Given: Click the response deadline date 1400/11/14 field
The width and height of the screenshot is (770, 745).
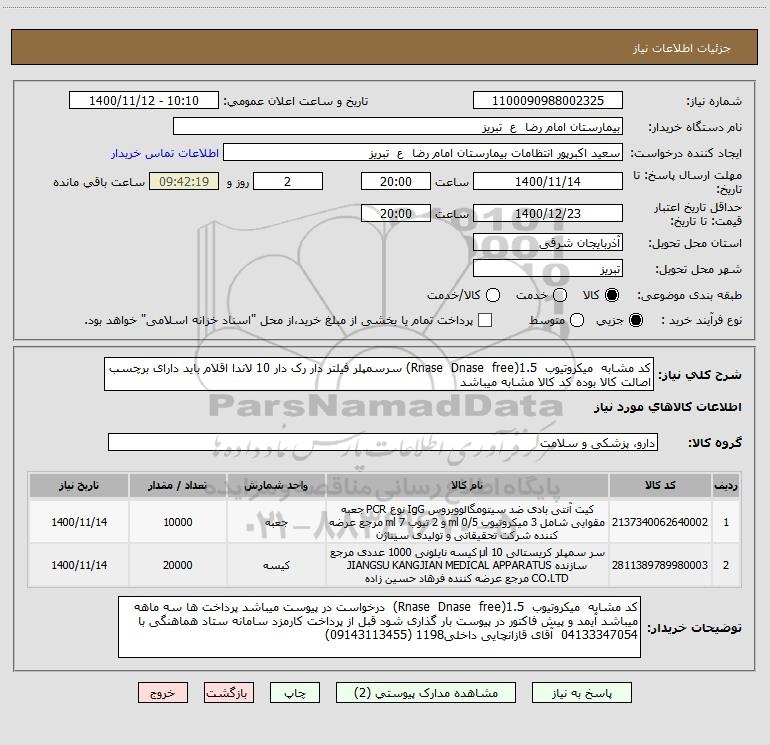Looking at the screenshot, I should coord(548,181).
